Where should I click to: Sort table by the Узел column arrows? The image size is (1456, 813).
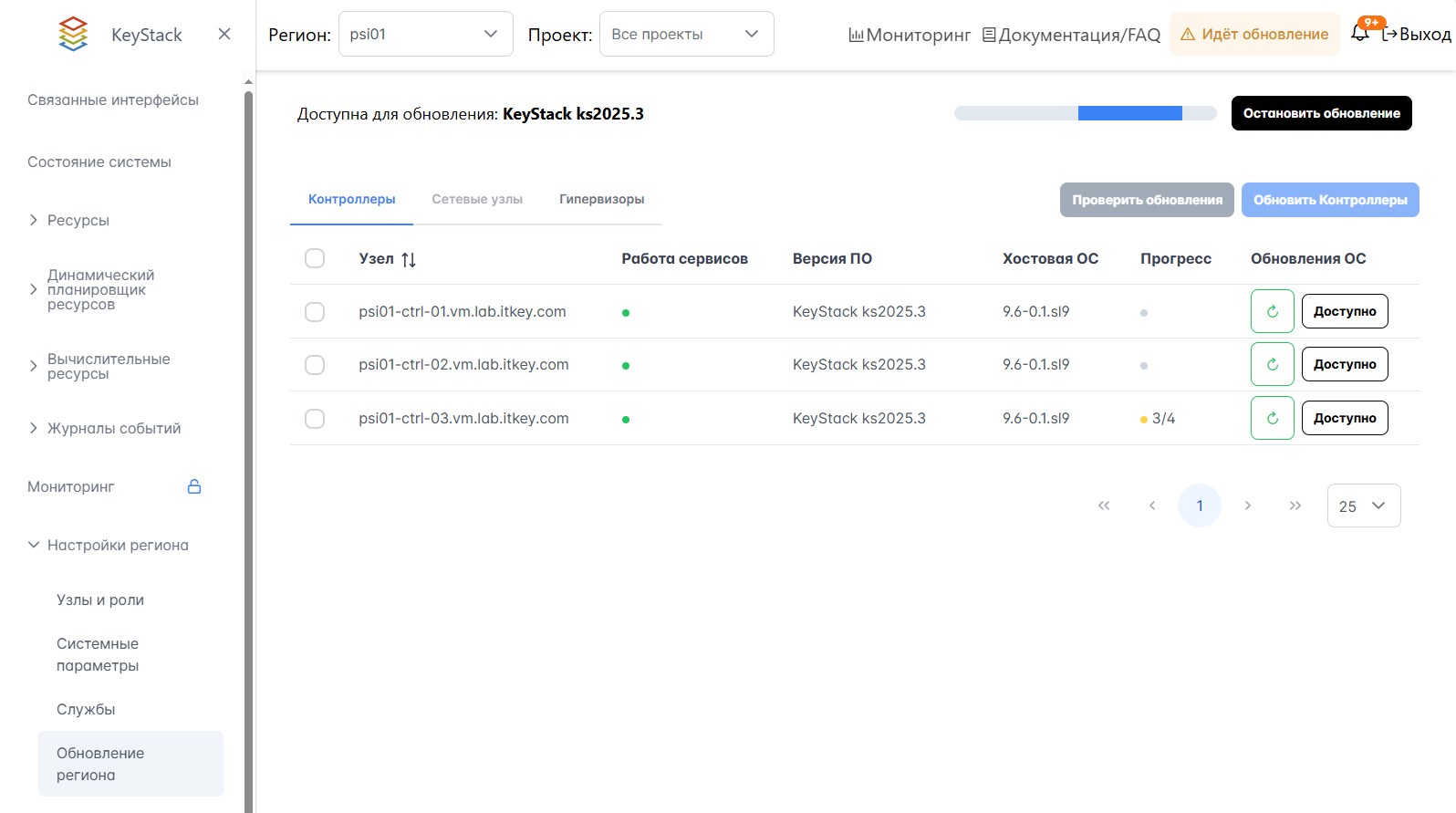tap(409, 260)
